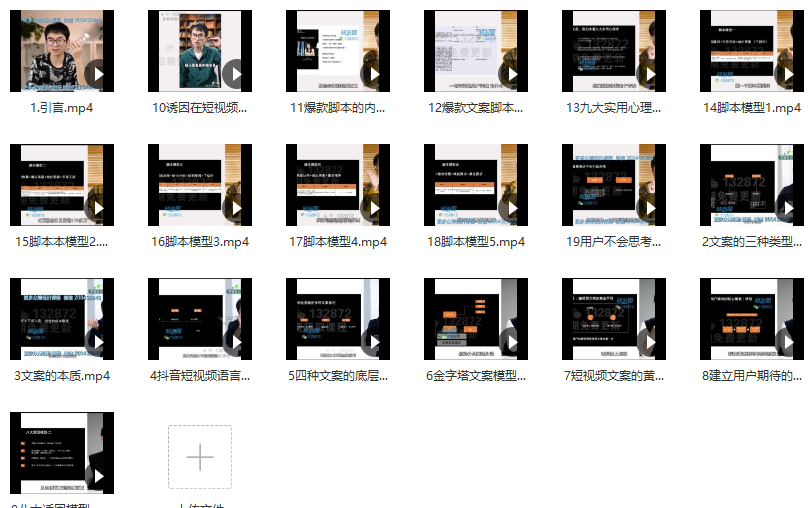Select file name 4抖音短视频语言...
Image resolution: width=811 pixels, height=508 pixels.
(x=200, y=376)
